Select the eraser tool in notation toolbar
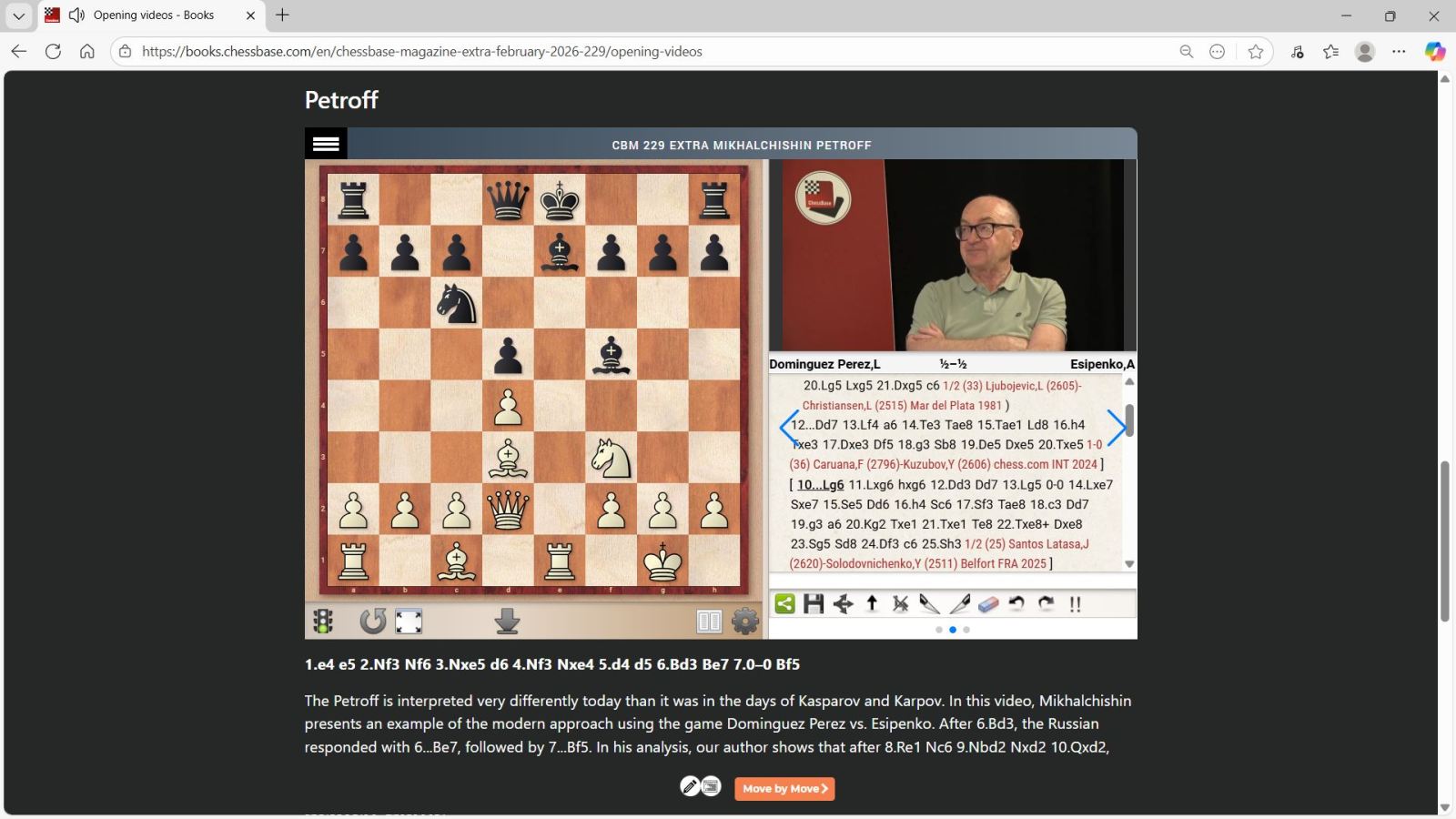Image resolution: width=1456 pixels, height=819 pixels. click(x=988, y=604)
